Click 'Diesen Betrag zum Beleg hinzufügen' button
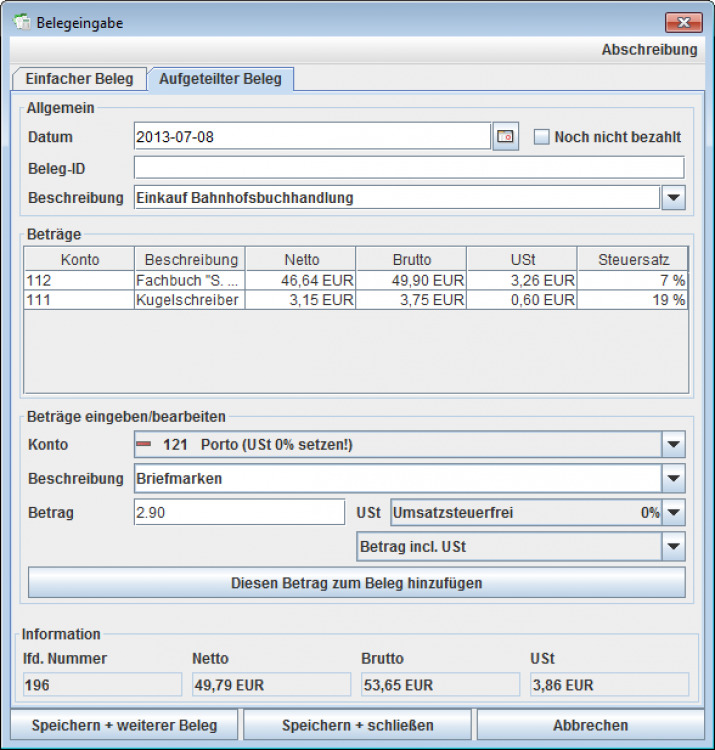 [x=357, y=582]
